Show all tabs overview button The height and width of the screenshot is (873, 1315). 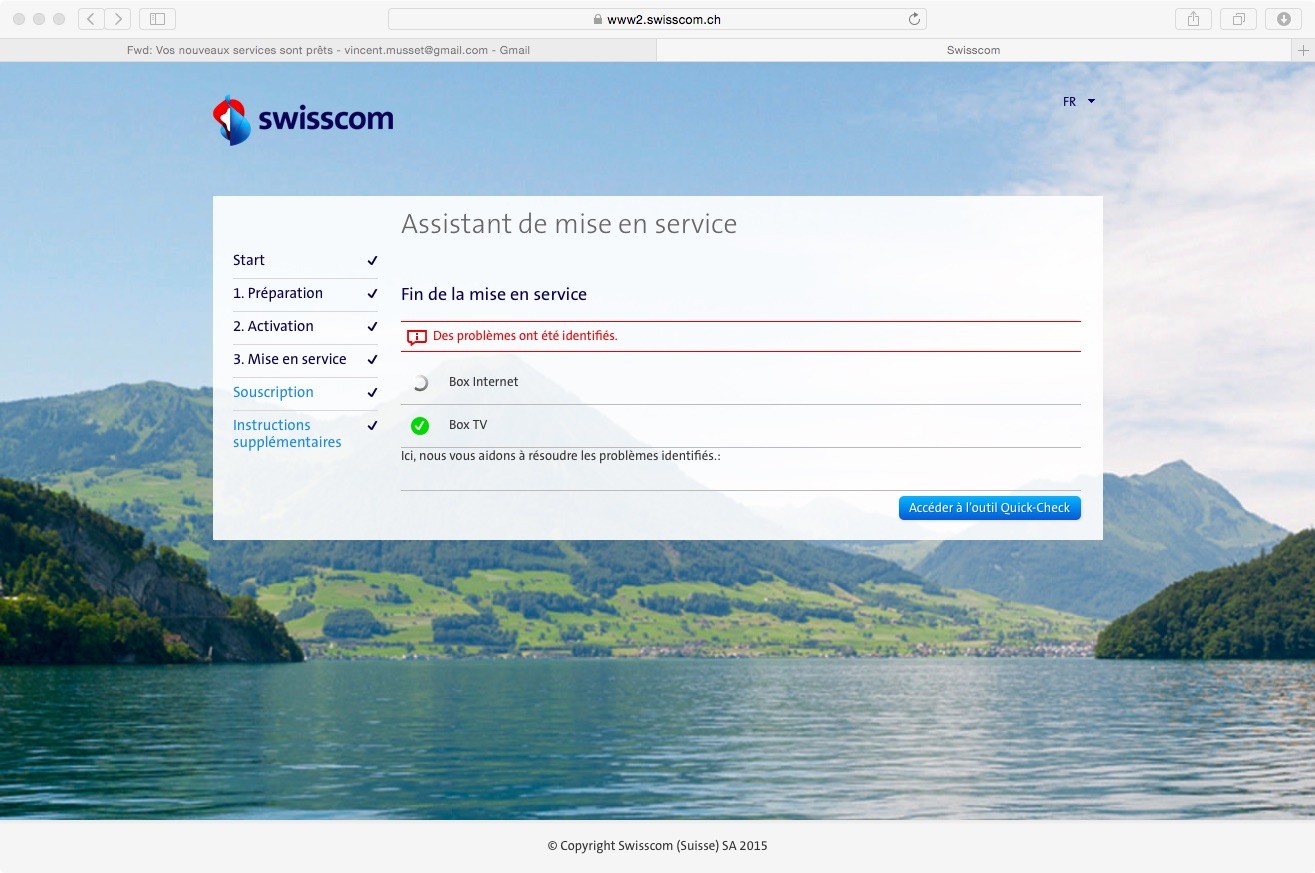coord(1238,19)
